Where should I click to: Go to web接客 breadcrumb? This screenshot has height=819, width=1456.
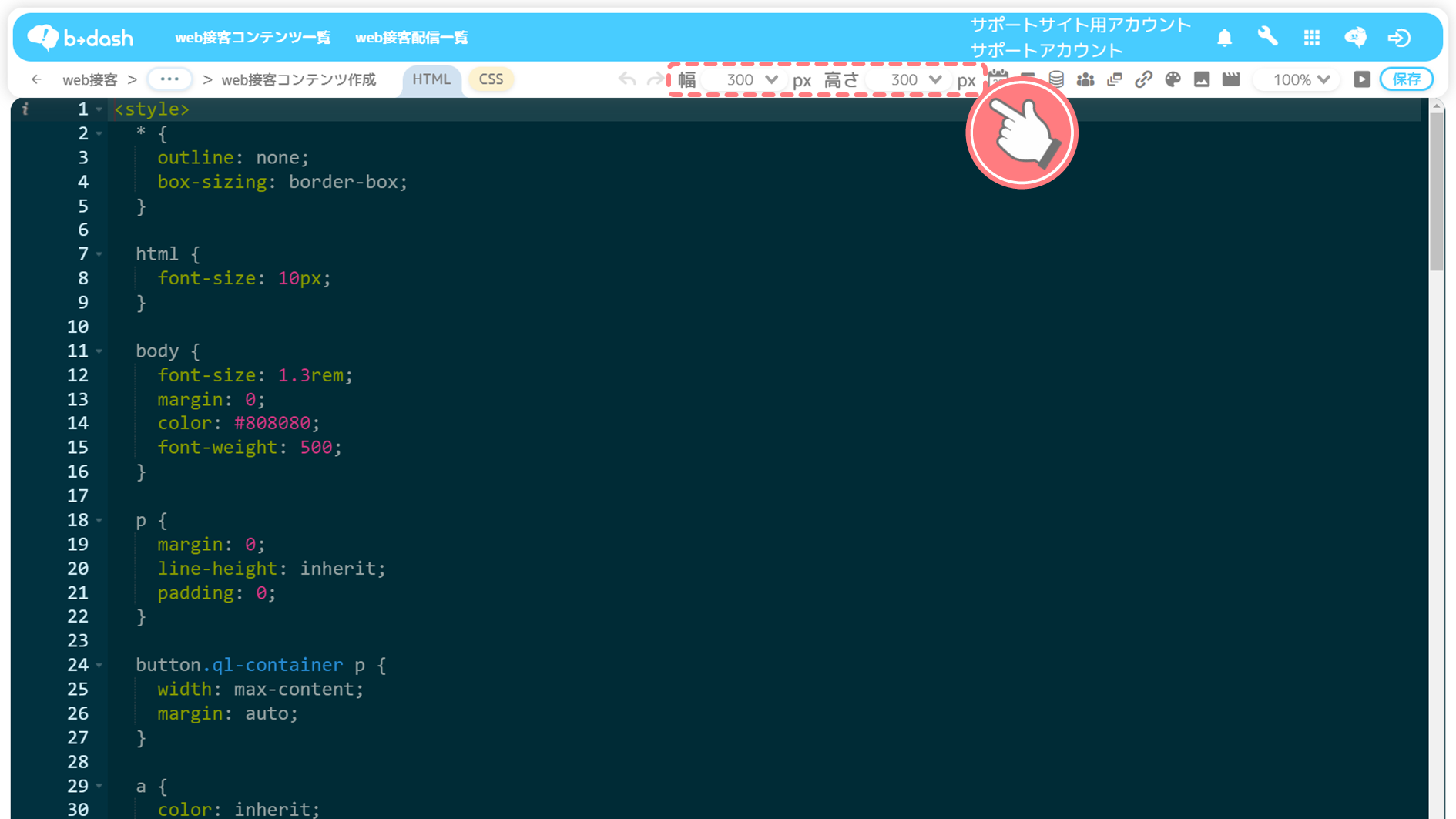point(90,79)
